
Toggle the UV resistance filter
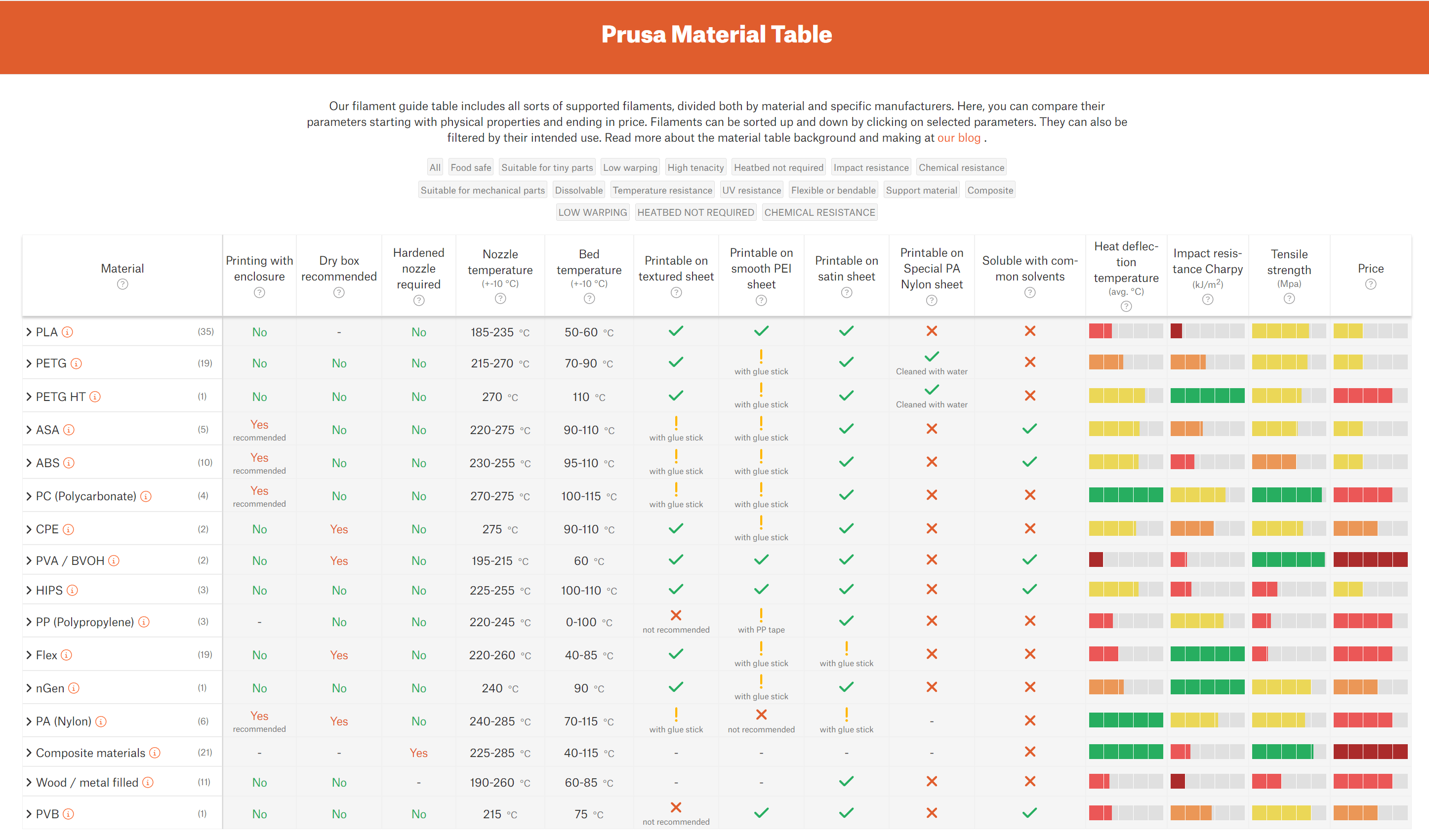coord(751,191)
